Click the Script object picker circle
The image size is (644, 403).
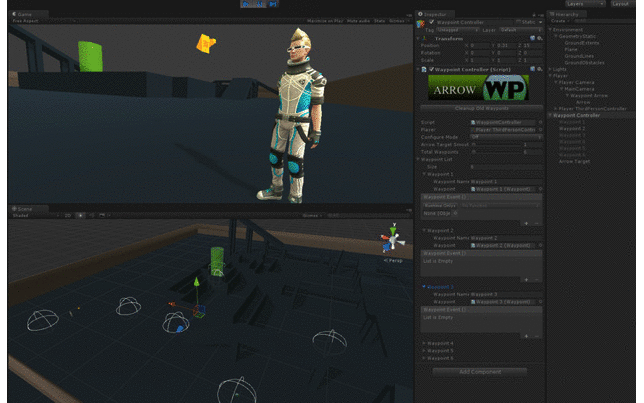540,122
